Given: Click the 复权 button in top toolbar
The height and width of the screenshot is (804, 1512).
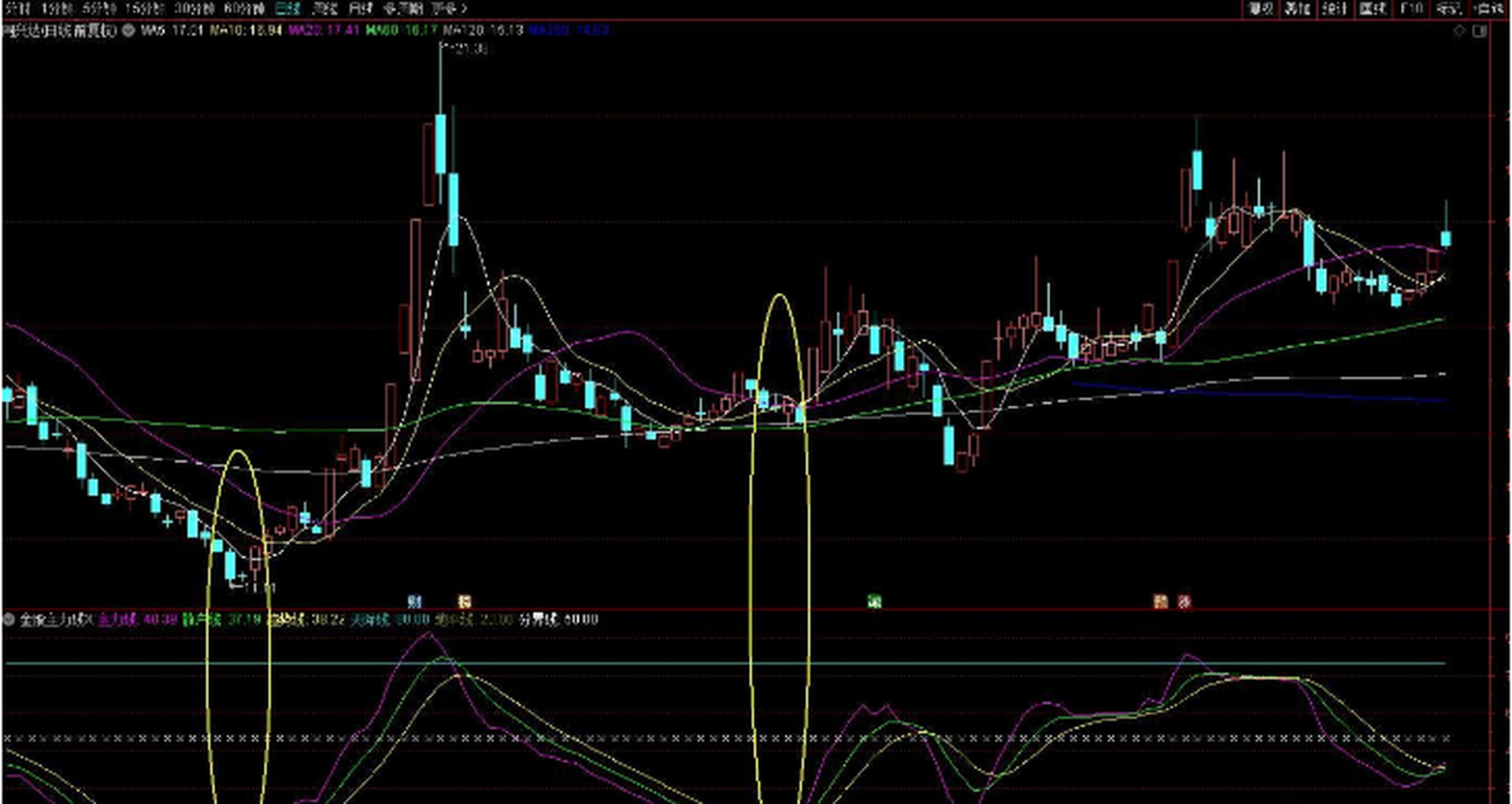Looking at the screenshot, I should pyautogui.click(x=1259, y=9).
